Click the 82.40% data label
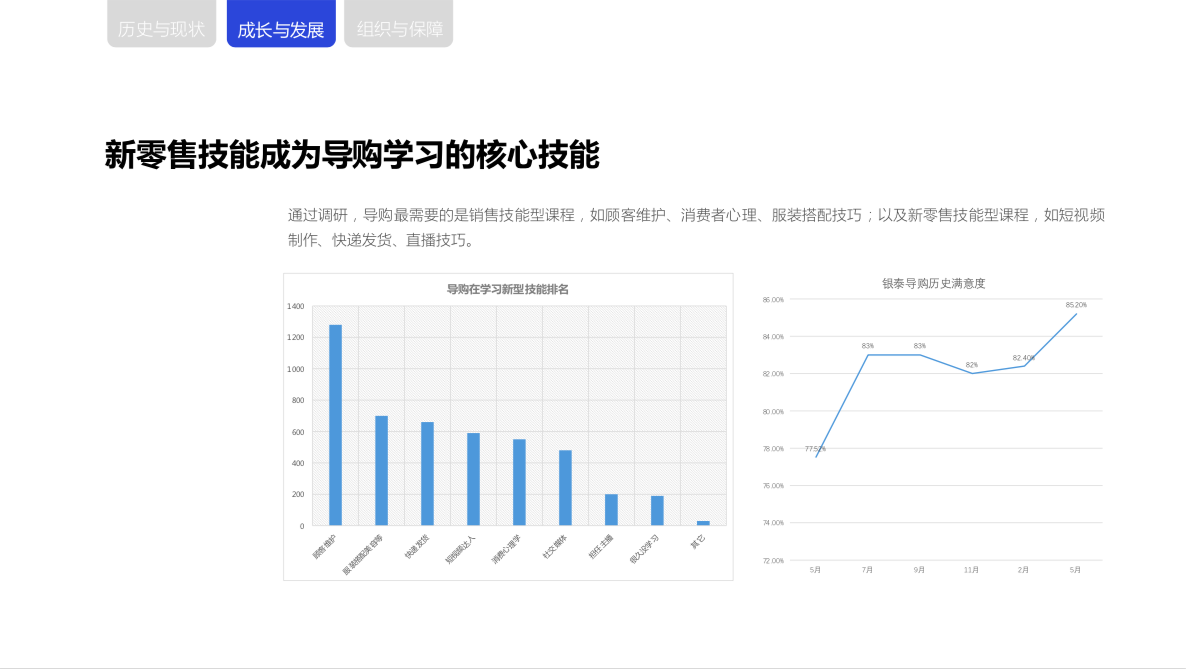The image size is (1186, 669). coord(1023,358)
